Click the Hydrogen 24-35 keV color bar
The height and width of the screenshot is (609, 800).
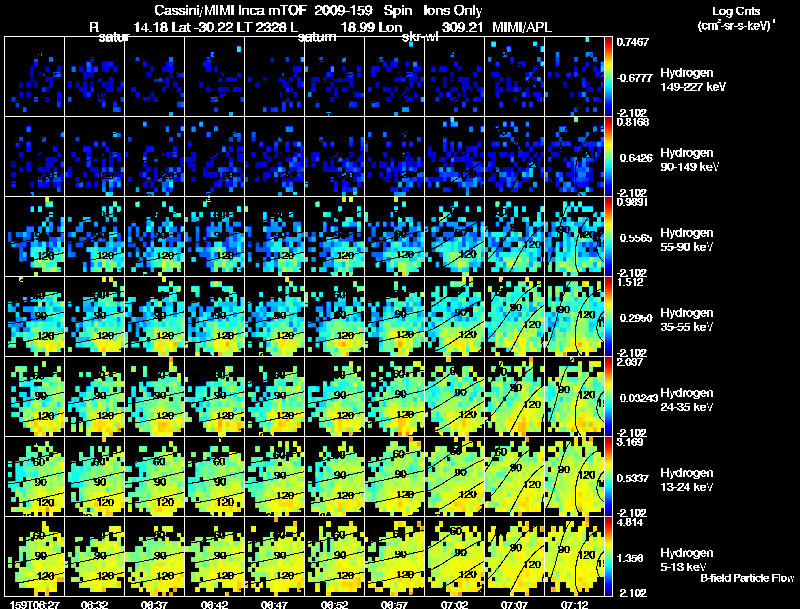(x=608, y=396)
